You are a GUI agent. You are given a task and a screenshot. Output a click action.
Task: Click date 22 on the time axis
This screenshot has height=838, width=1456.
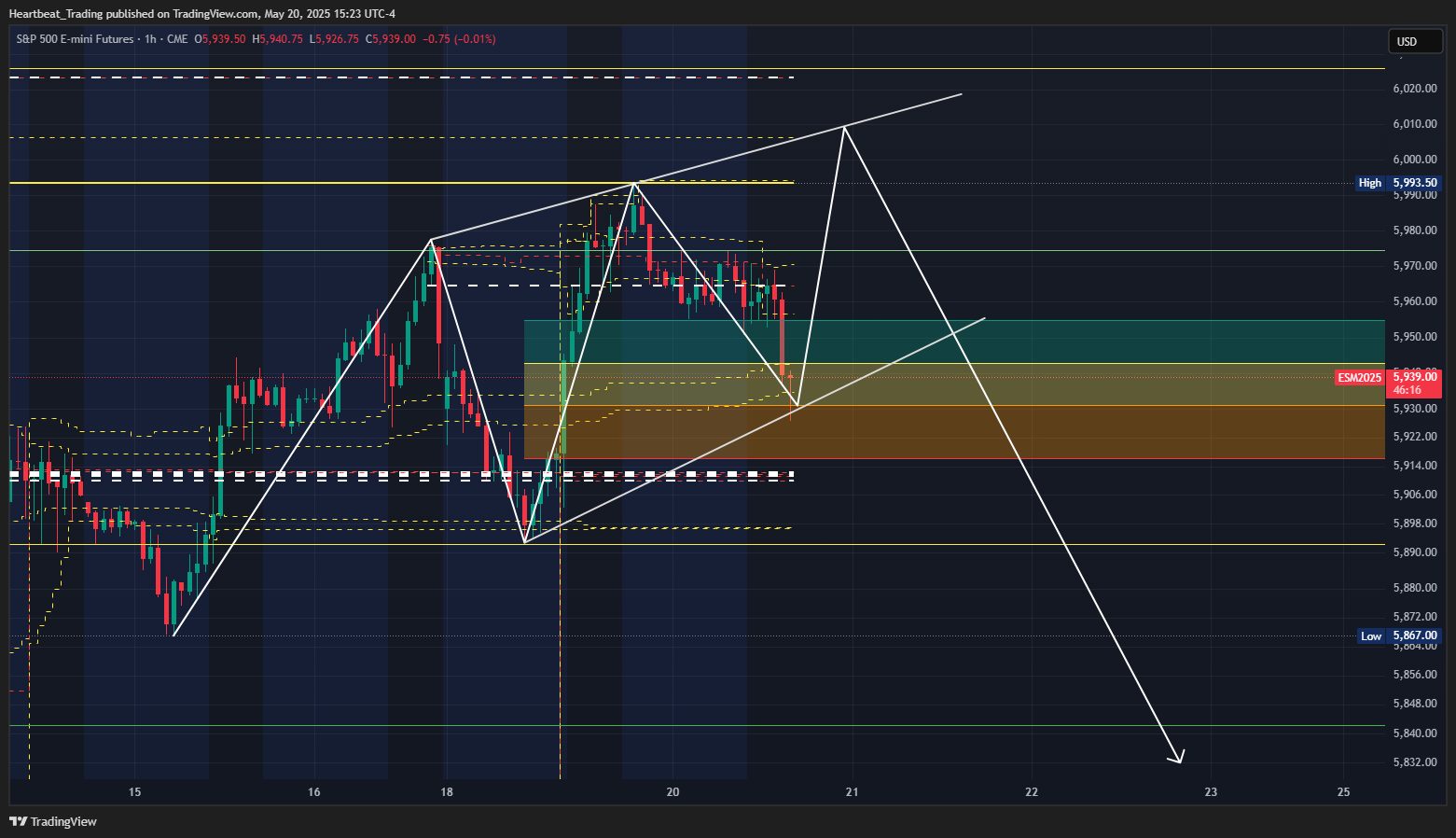pos(1031,792)
